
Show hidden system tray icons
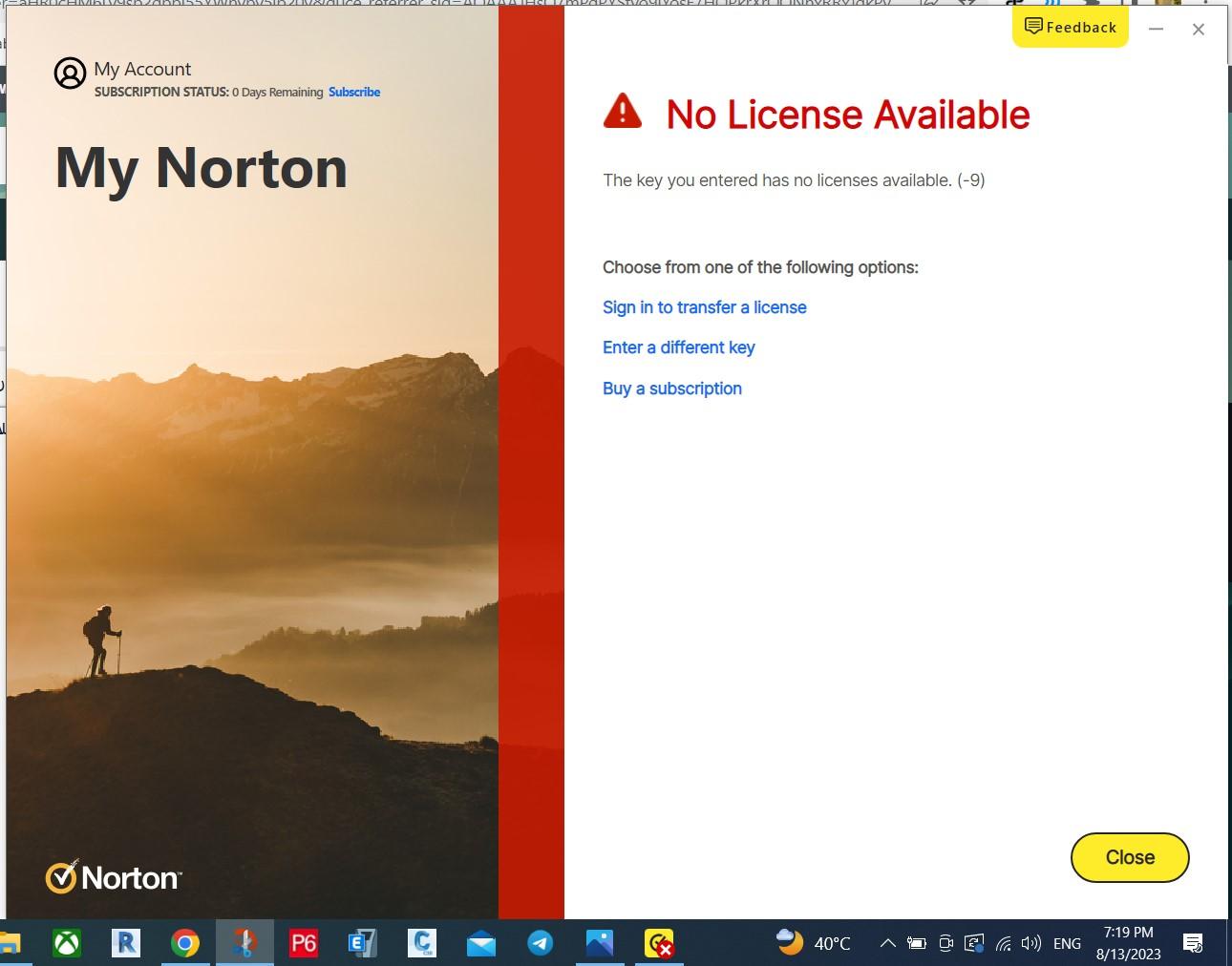coord(887,943)
